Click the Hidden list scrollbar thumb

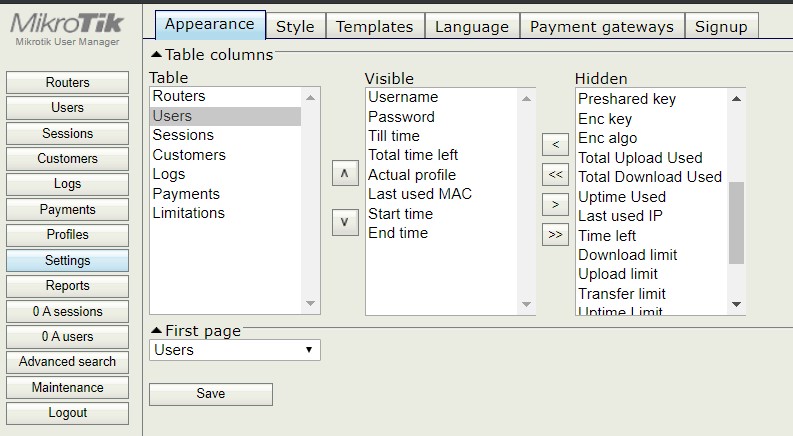(736, 222)
